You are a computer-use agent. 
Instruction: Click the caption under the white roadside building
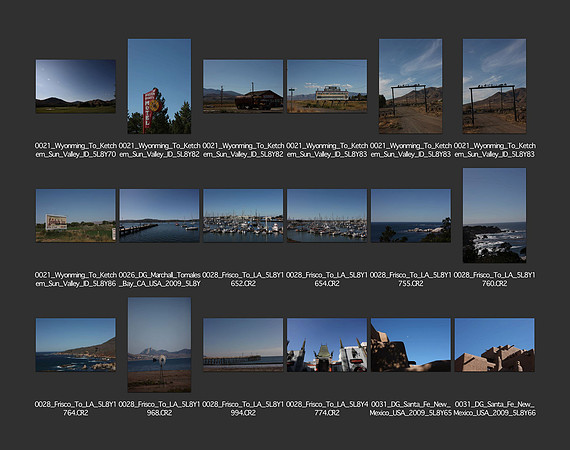coord(327,150)
